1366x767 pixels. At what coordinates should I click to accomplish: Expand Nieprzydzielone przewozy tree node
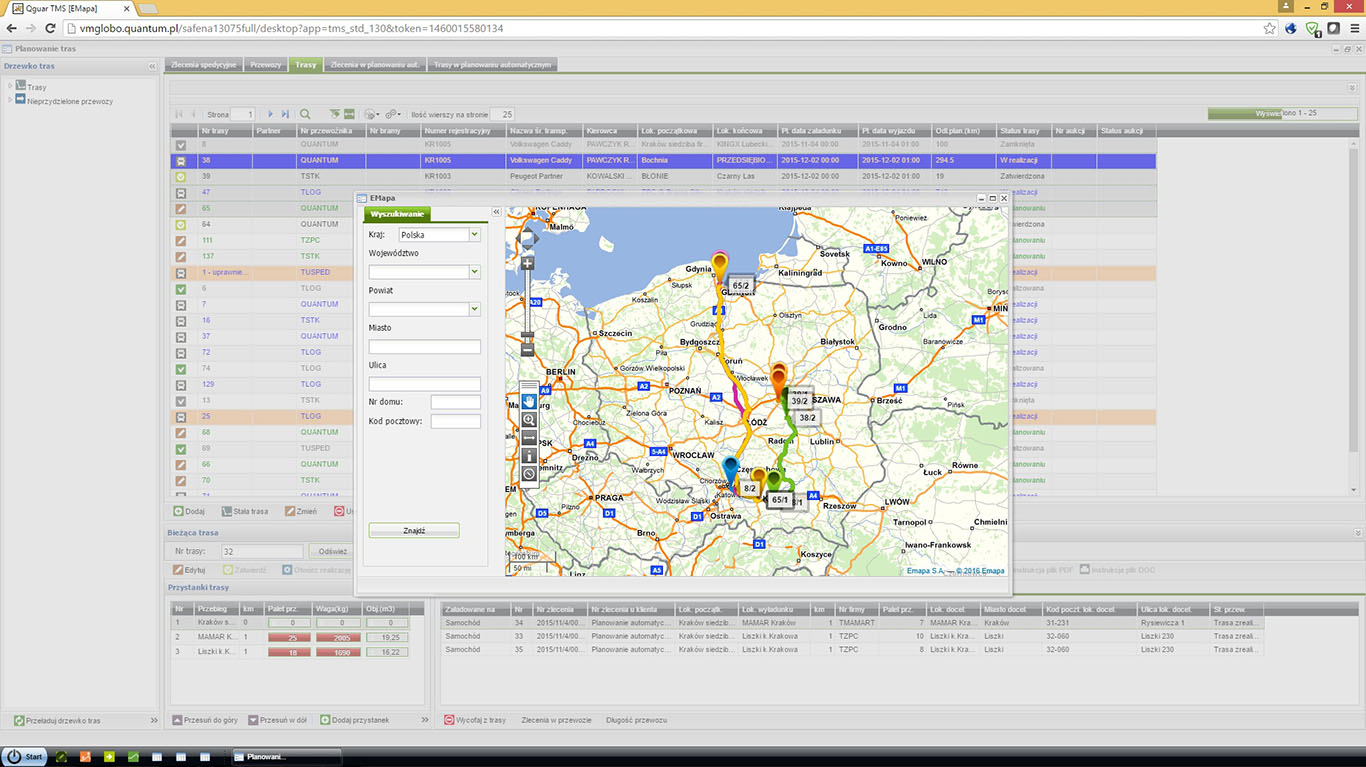click(x=10, y=100)
